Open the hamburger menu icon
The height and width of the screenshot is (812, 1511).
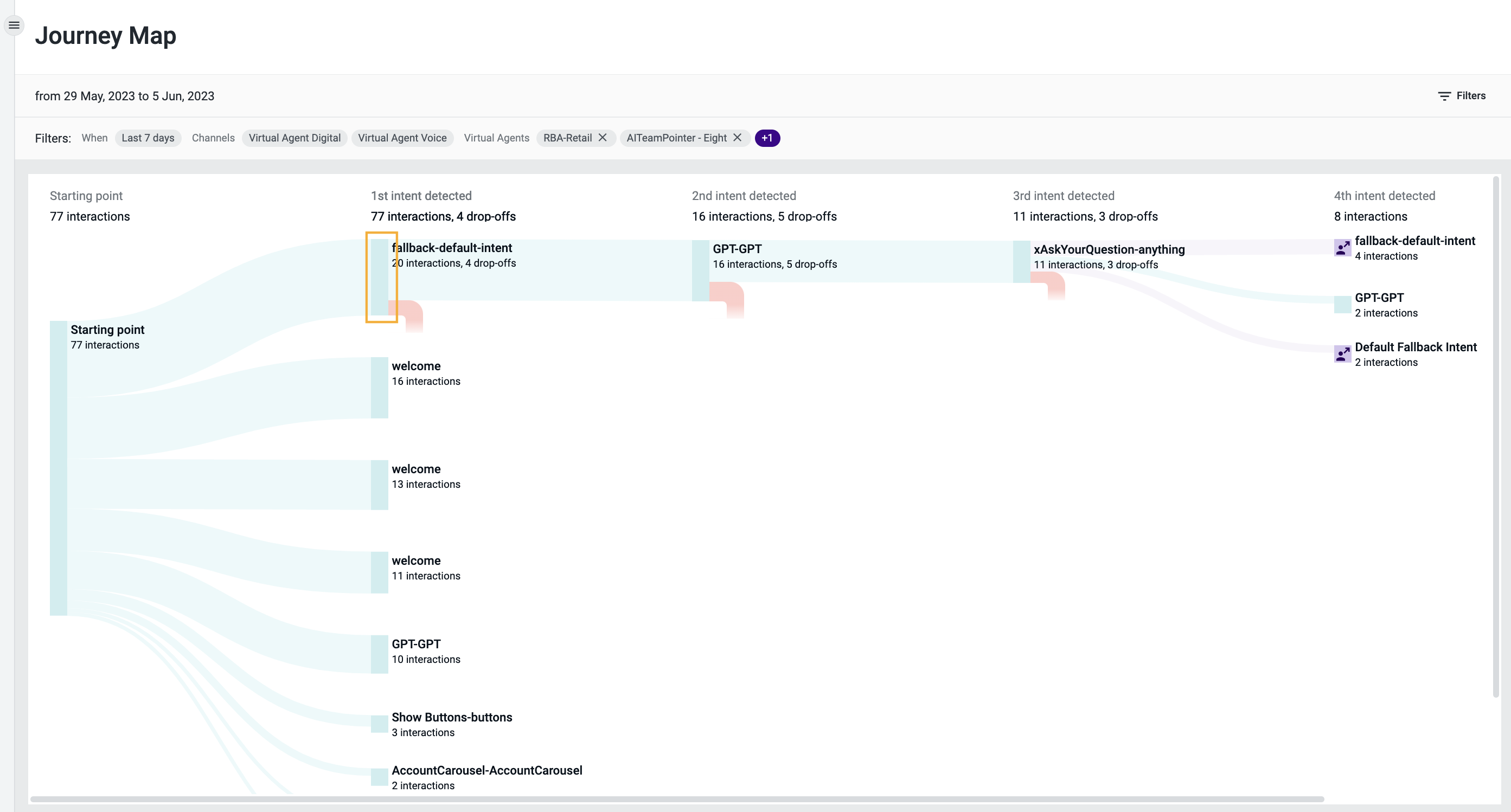pyautogui.click(x=14, y=25)
